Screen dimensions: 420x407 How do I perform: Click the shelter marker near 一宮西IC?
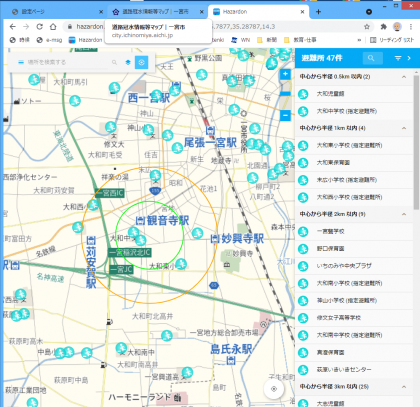click(x=93, y=205)
